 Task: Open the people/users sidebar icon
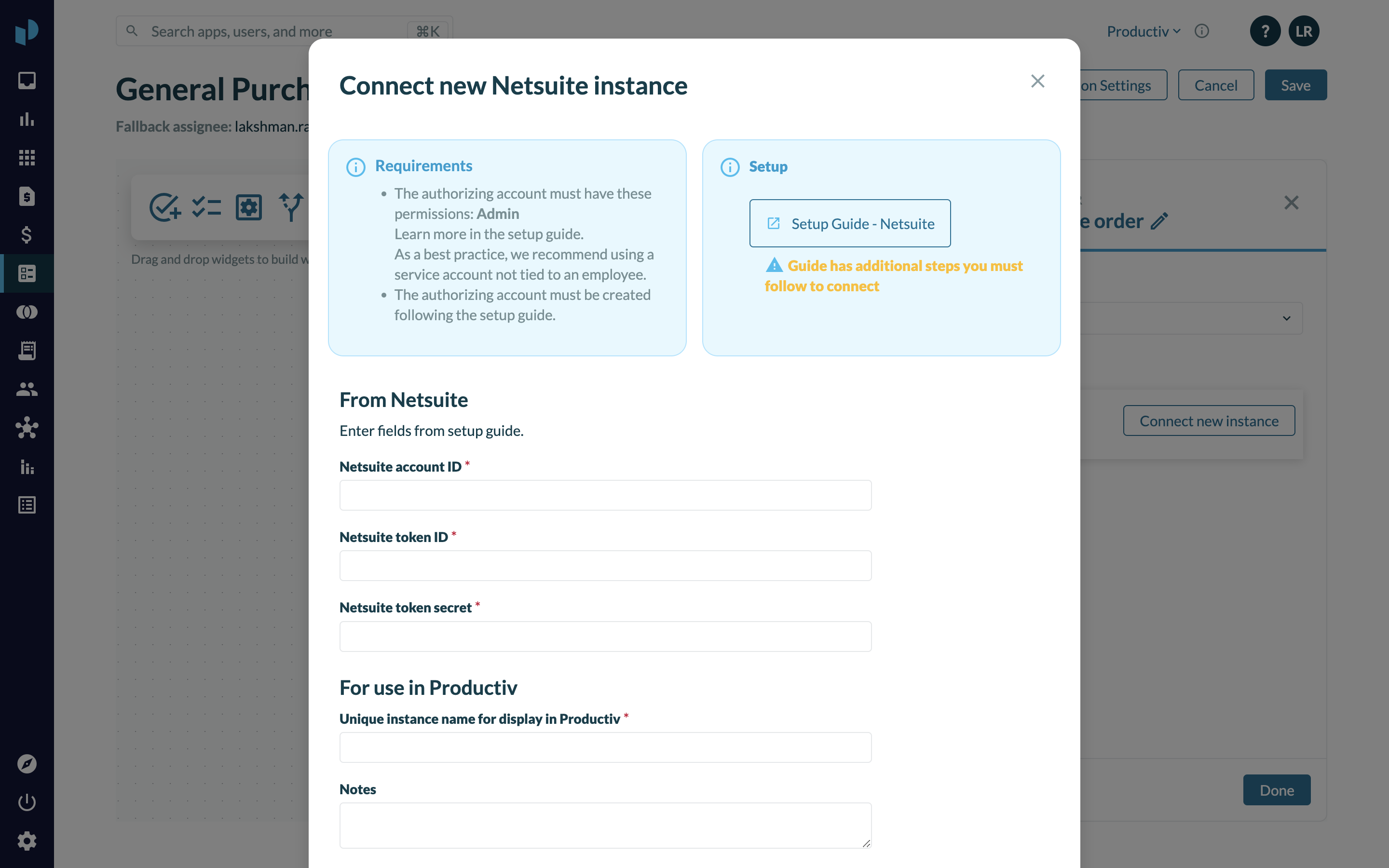27,389
